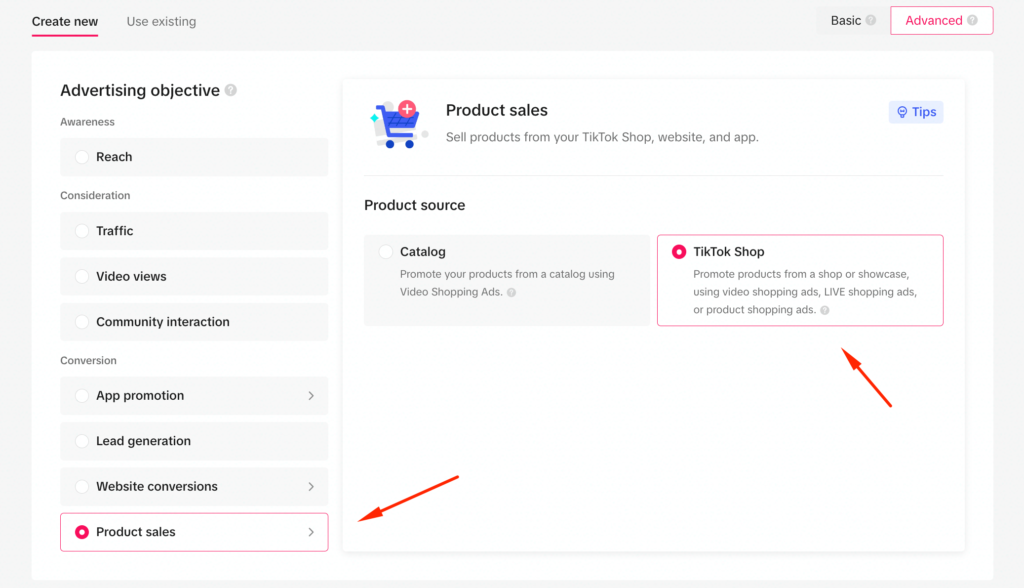The height and width of the screenshot is (588, 1024).
Task: Click the 'Sell products from your TikTok Shop' subtitle
Action: 602,137
